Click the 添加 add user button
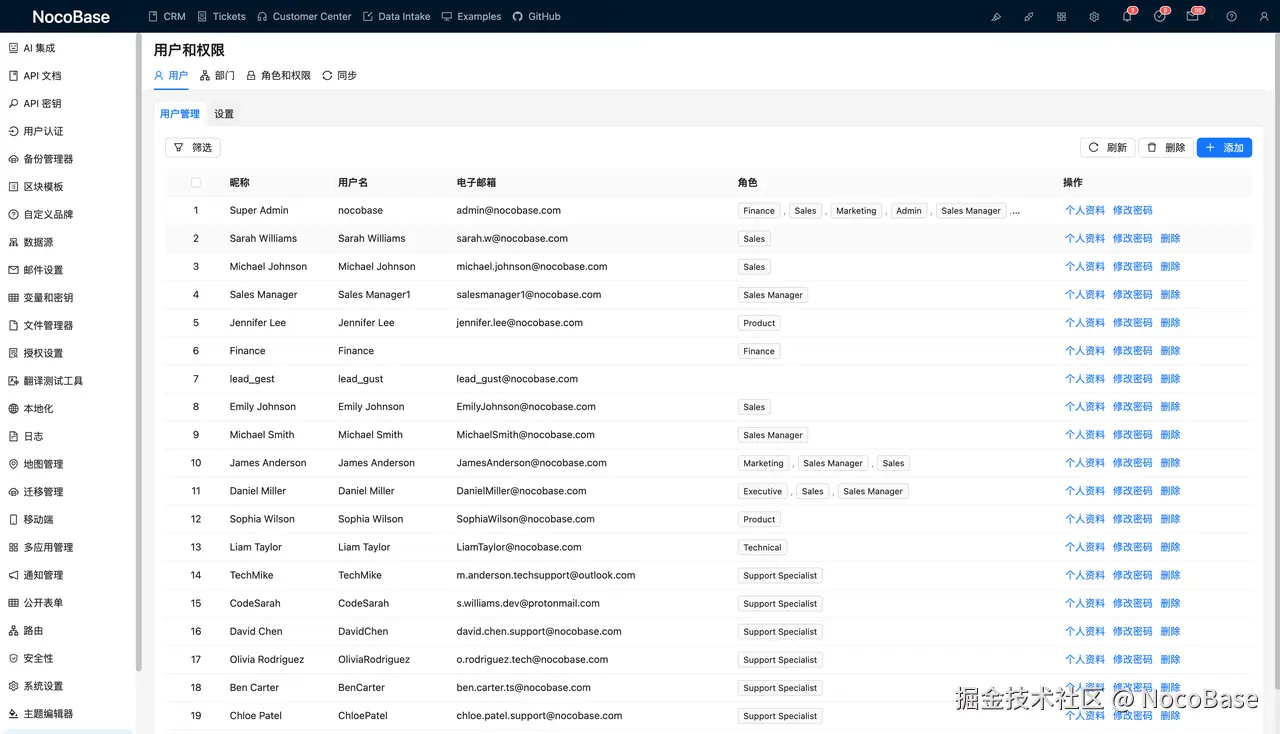Screen dimensions: 1280x734 pyautogui.click(x=1224, y=147)
